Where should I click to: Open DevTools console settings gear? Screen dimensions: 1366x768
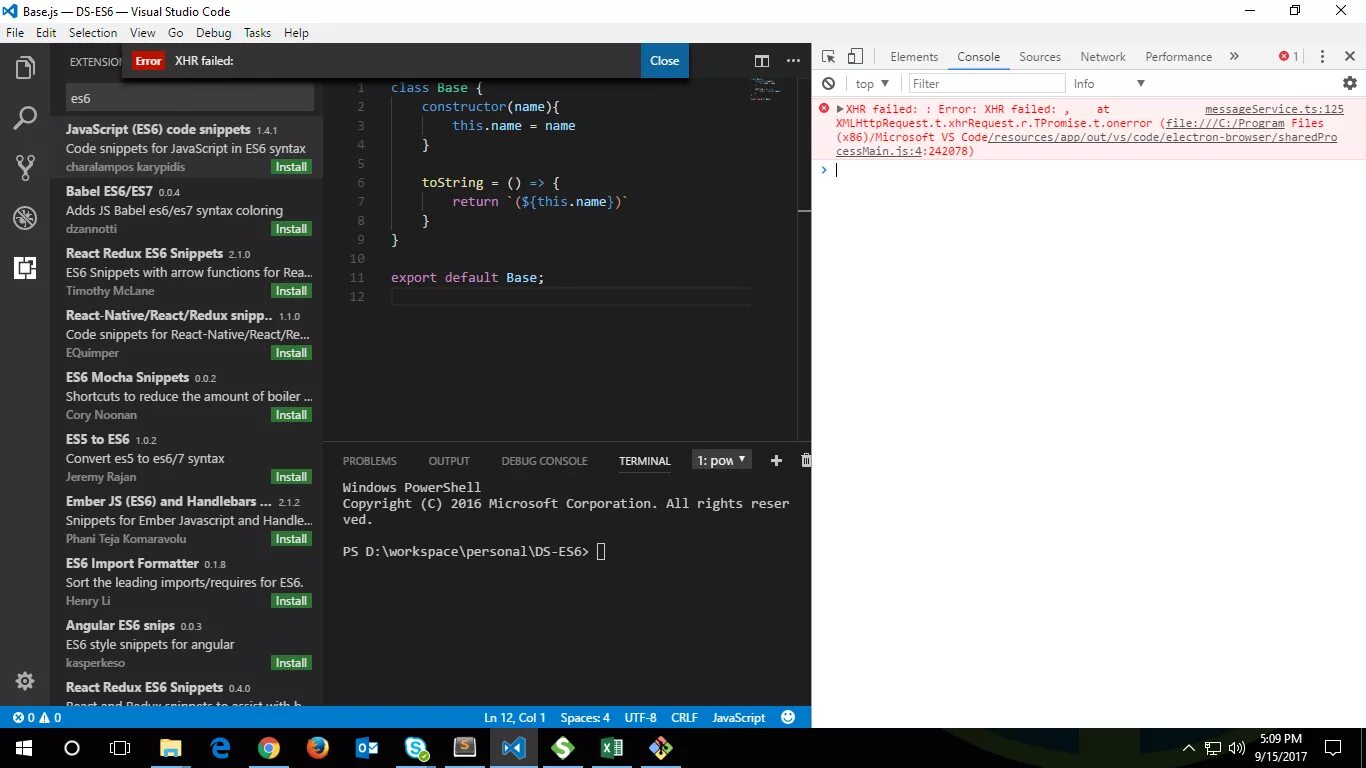tap(1350, 83)
